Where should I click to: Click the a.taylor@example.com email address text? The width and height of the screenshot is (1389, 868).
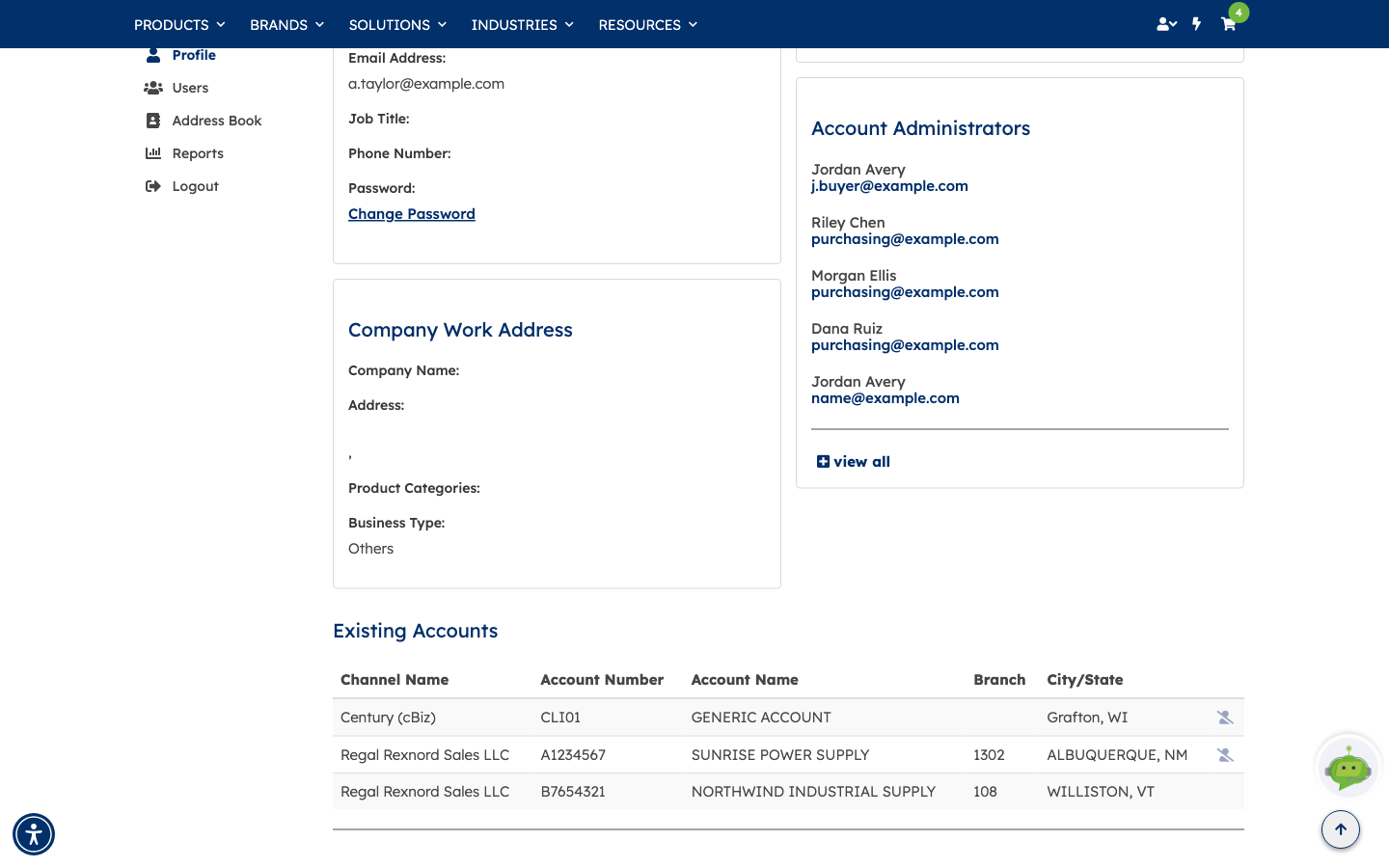pos(426,84)
